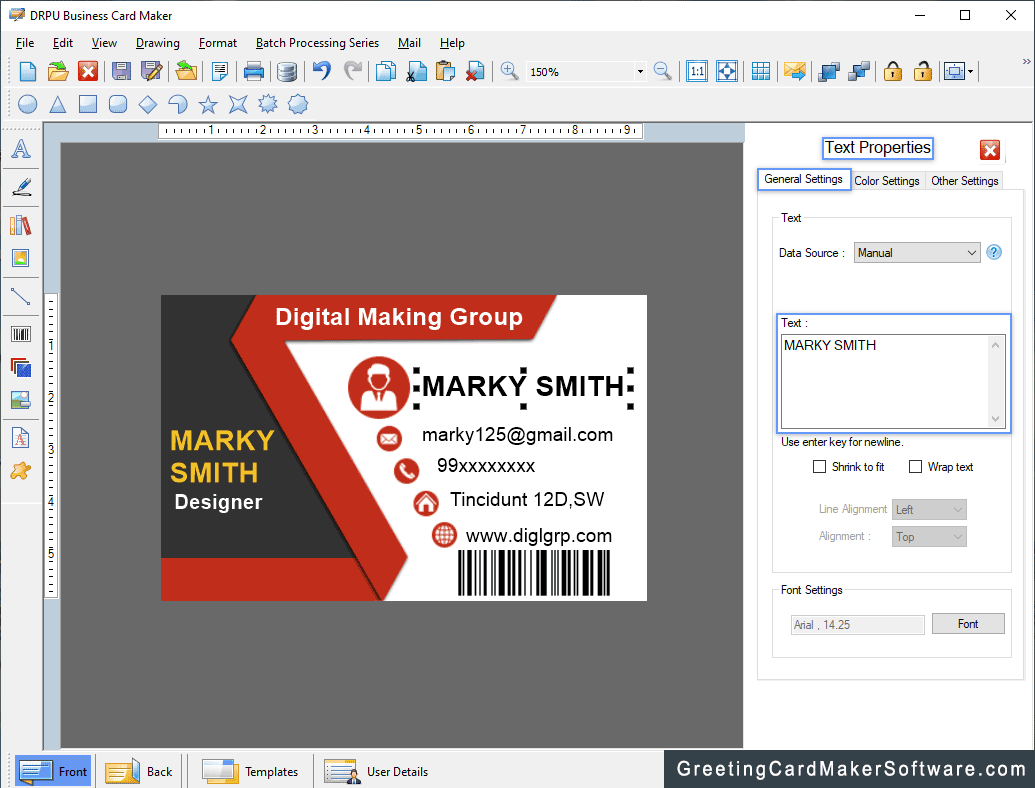
Task: Switch to the General Settings tab
Action: (x=803, y=179)
